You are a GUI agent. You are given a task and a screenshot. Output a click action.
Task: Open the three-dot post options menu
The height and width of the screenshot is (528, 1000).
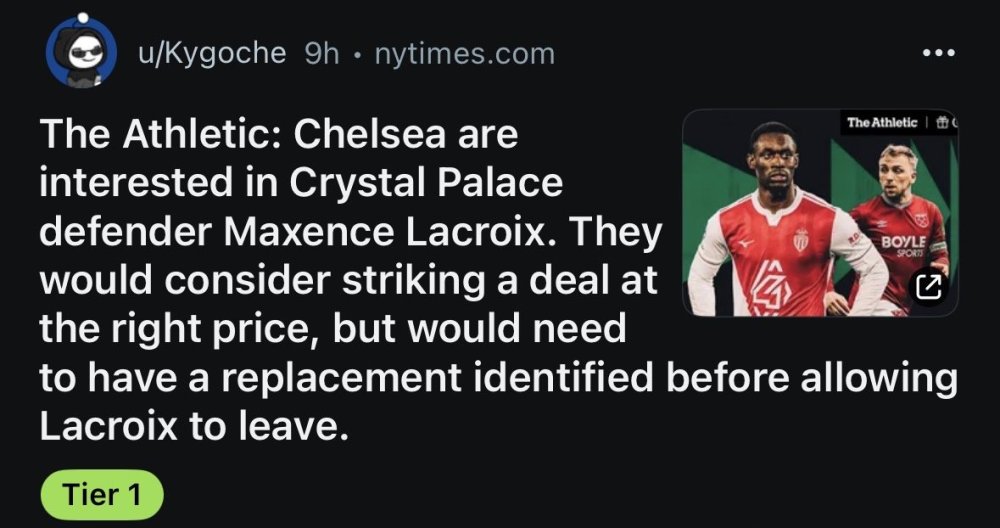[939, 53]
